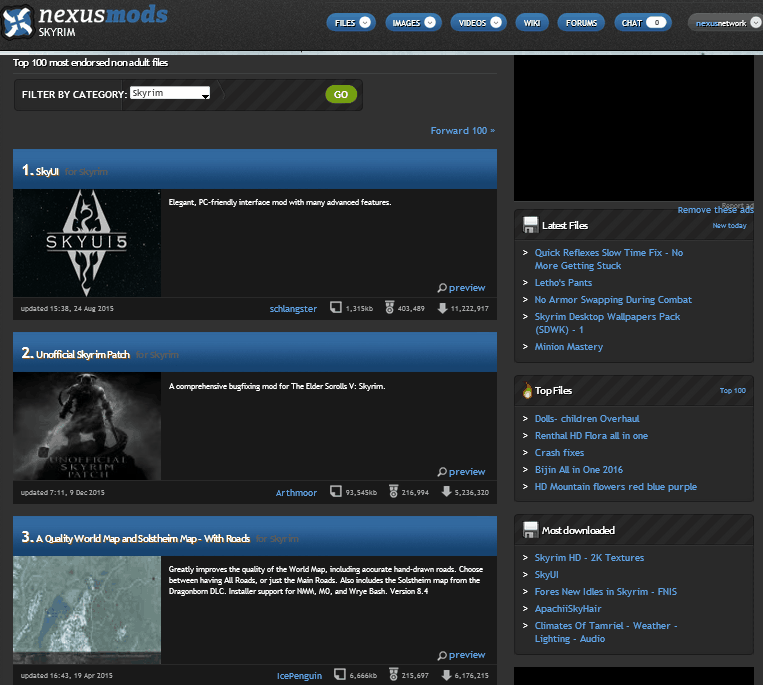
Task: Open Crash fixes link
Action: click(x=559, y=452)
